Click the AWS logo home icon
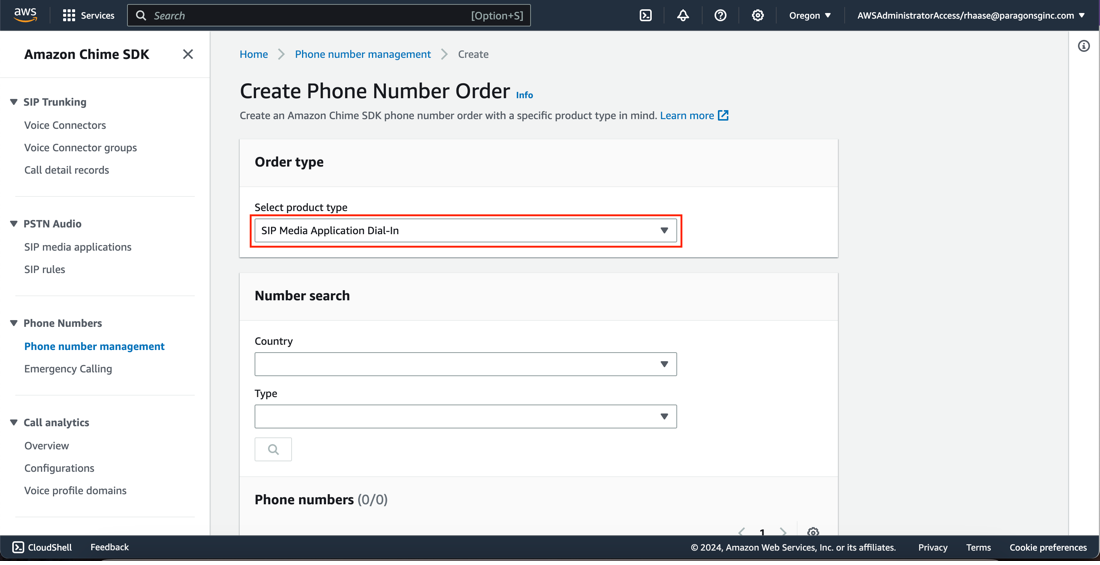 pos(26,15)
